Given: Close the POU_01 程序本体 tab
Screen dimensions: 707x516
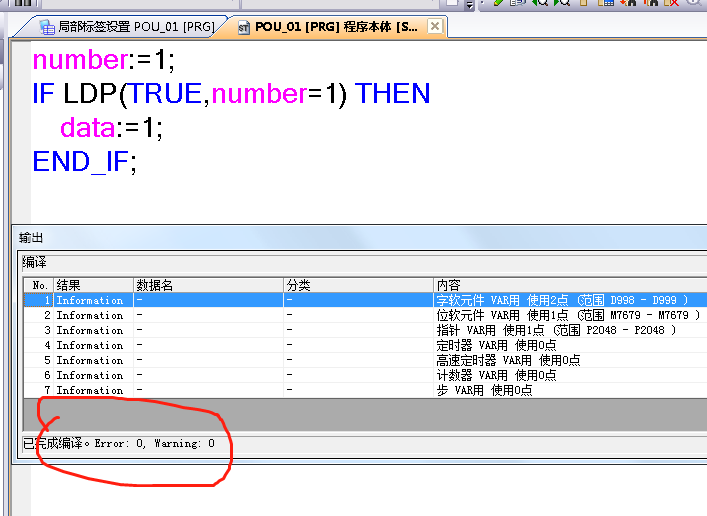Looking at the screenshot, I should tap(435, 27).
